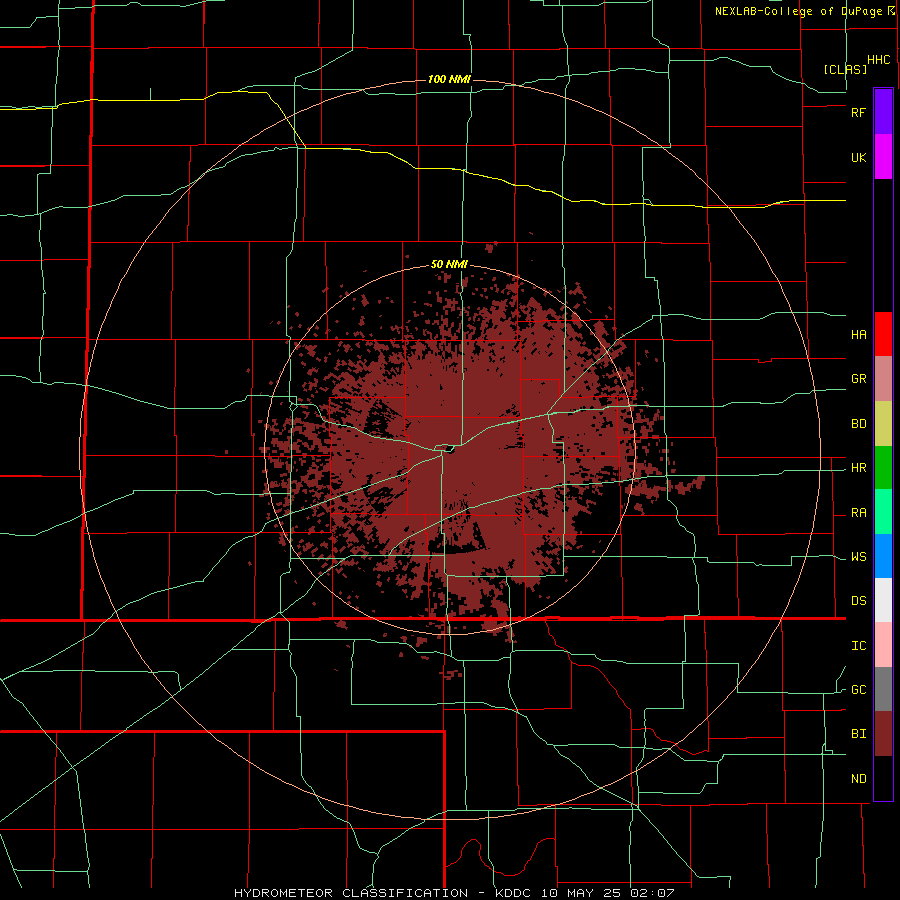The width and height of the screenshot is (900, 900).
Task: Click the [CLAS] legend title
Action: click(845, 69)
